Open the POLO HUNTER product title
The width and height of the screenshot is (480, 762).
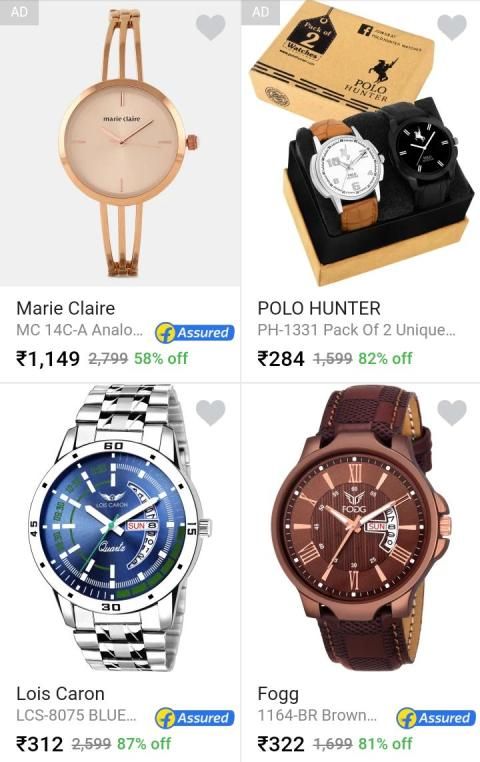[x=319, y=308]
